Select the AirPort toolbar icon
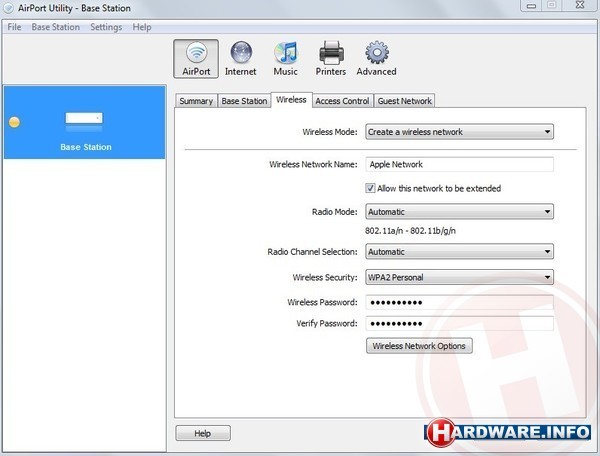600x456 pixels. click(196, 59)
